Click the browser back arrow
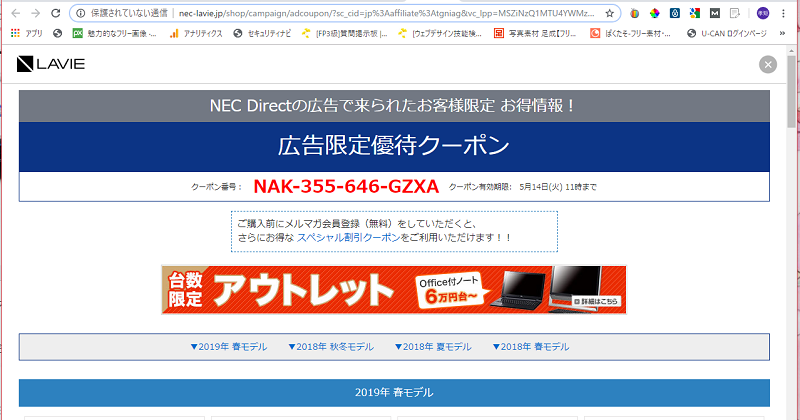The width and height of the screenshot is (800, 420). [x=15, y=13]
